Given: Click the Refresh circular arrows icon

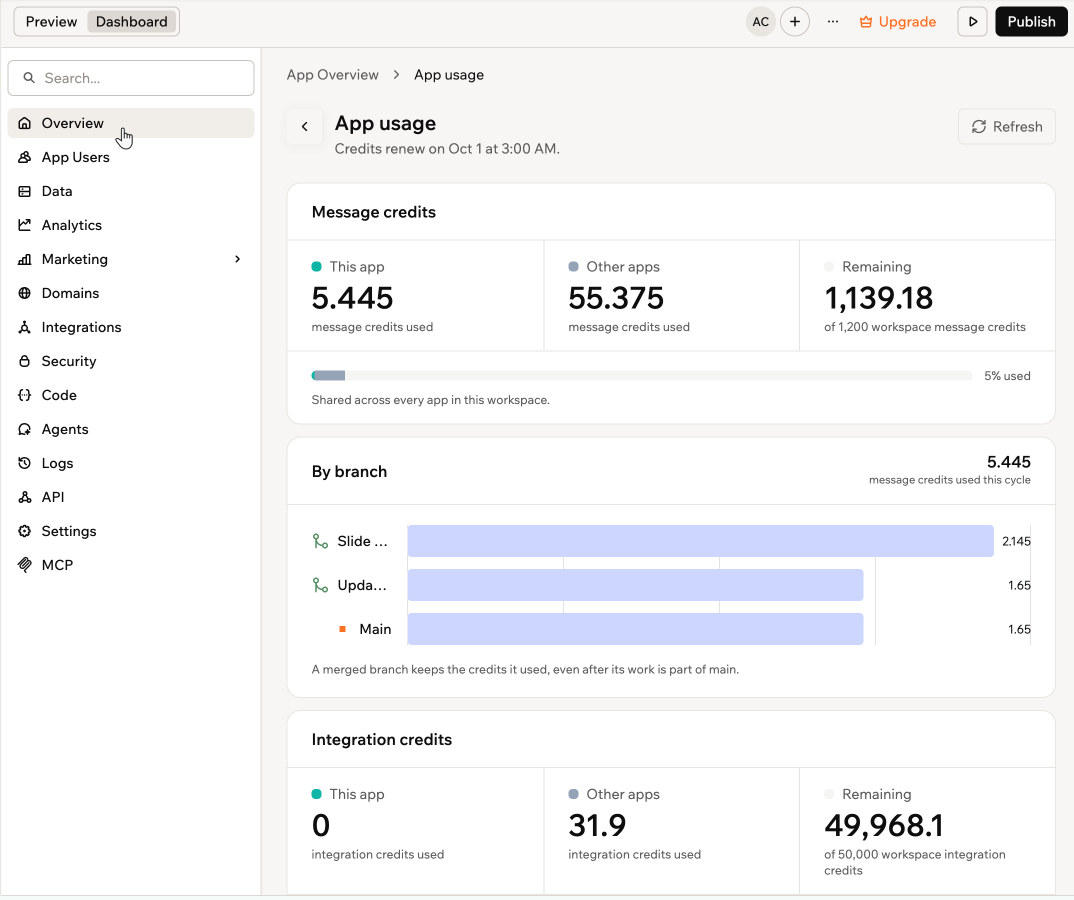Looking at the screenshot, I should point(979,127).
